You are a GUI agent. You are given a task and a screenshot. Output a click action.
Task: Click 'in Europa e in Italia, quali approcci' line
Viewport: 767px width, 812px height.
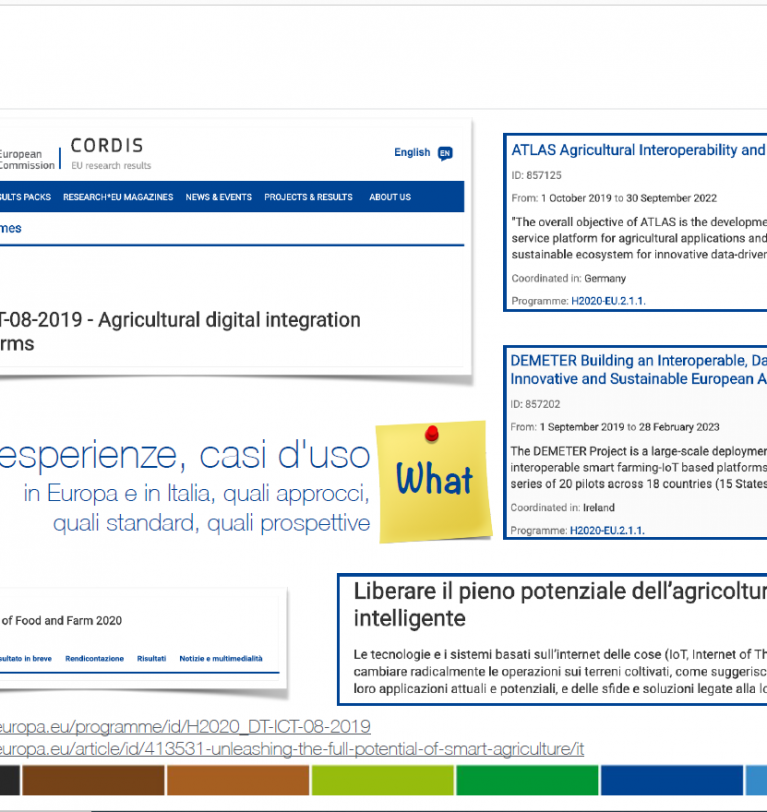click(196, 493)
